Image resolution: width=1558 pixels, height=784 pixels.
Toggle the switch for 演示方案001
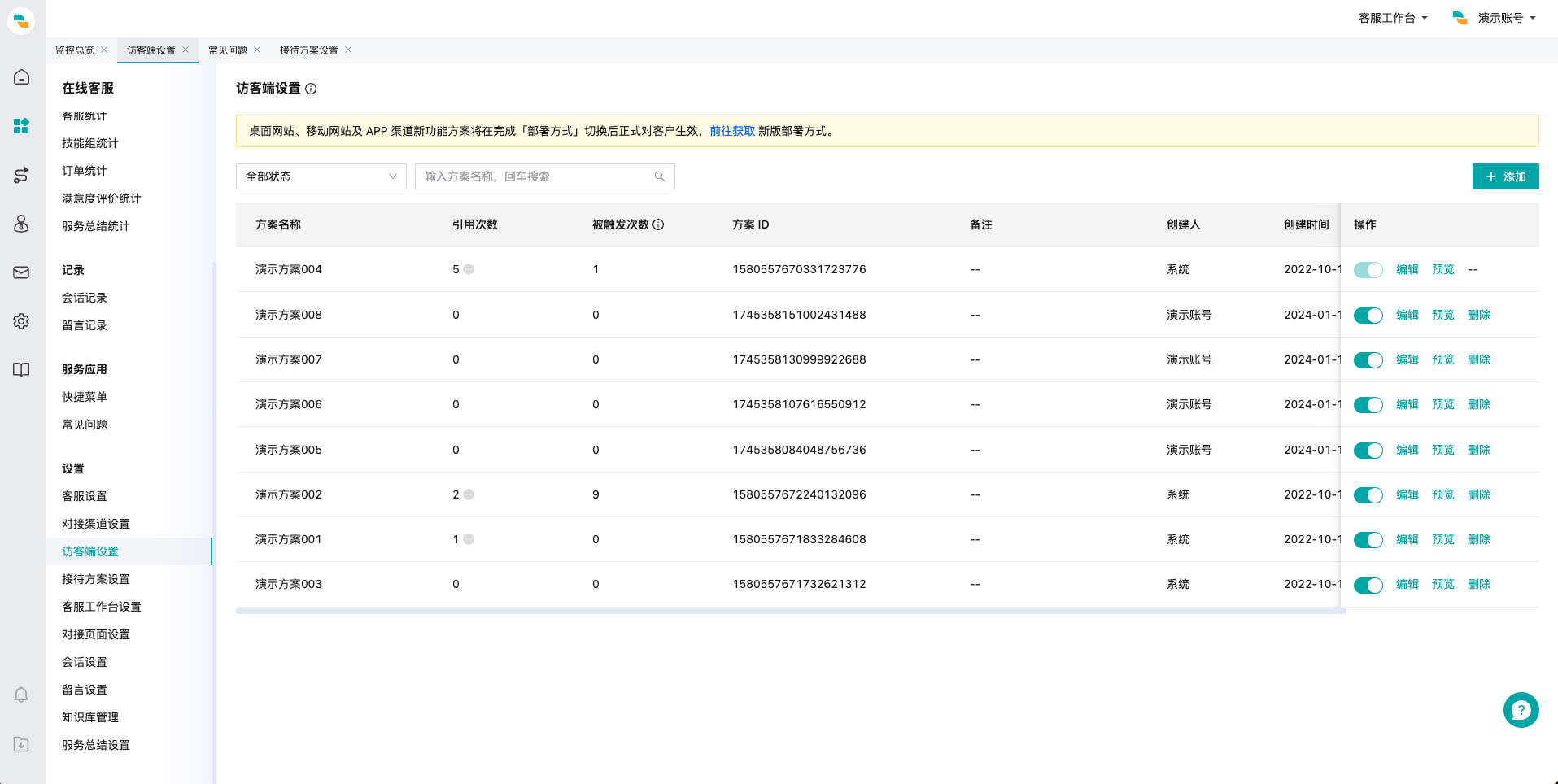coord(1368,540)
